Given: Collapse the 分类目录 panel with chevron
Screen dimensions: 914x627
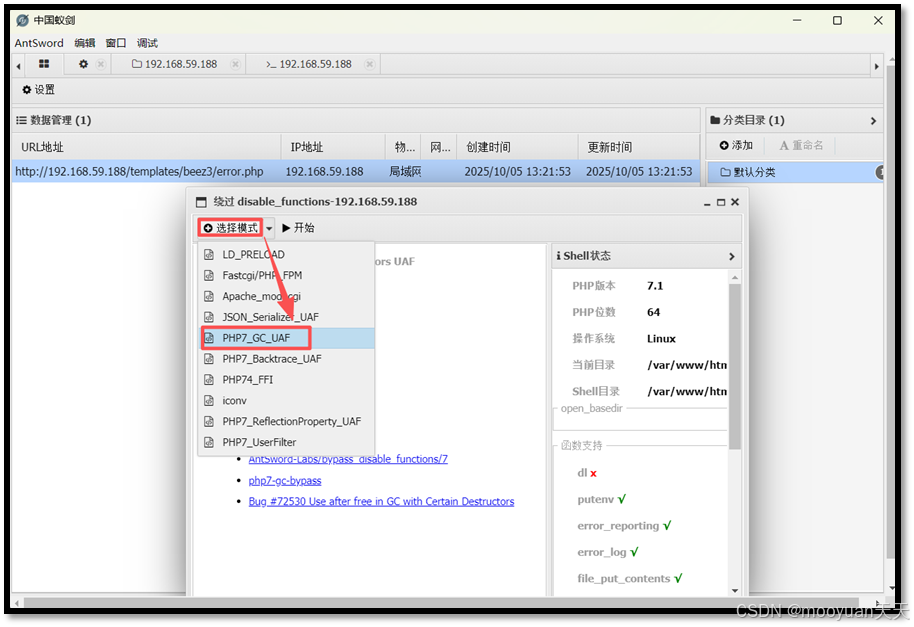Looking at the screenshot, I should 873,121.
